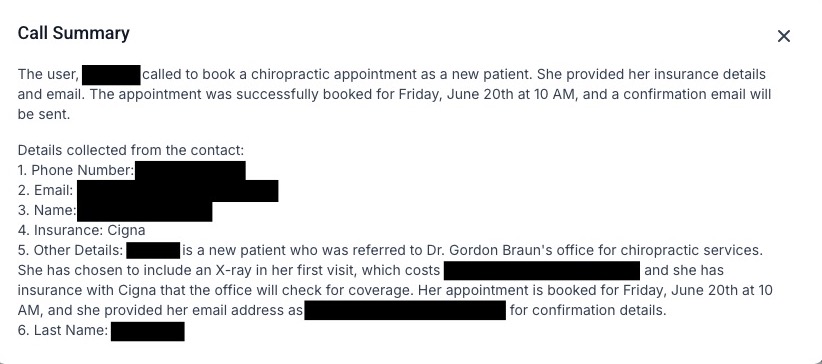Click the redacted value beside "3. Name:"
Image resolution: width=822 pixels, height=364 pixels.
[x=144, y=211]
